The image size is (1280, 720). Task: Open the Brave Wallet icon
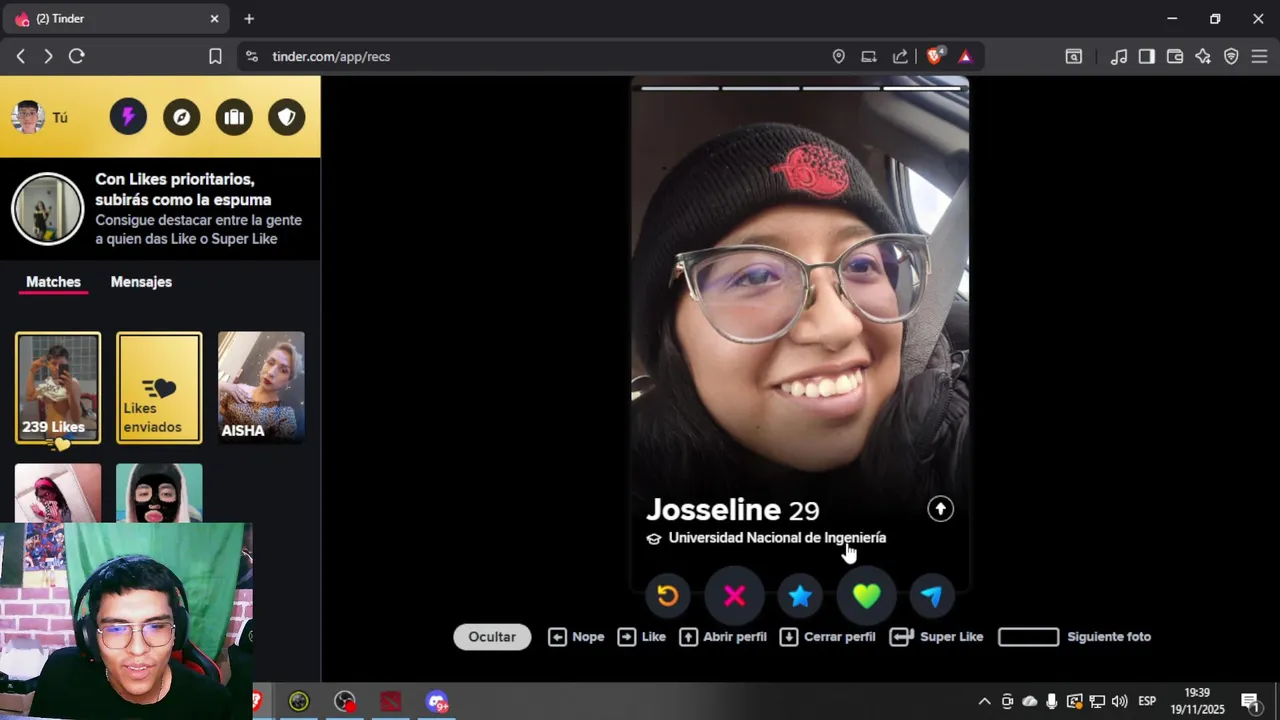[1175, 57]
